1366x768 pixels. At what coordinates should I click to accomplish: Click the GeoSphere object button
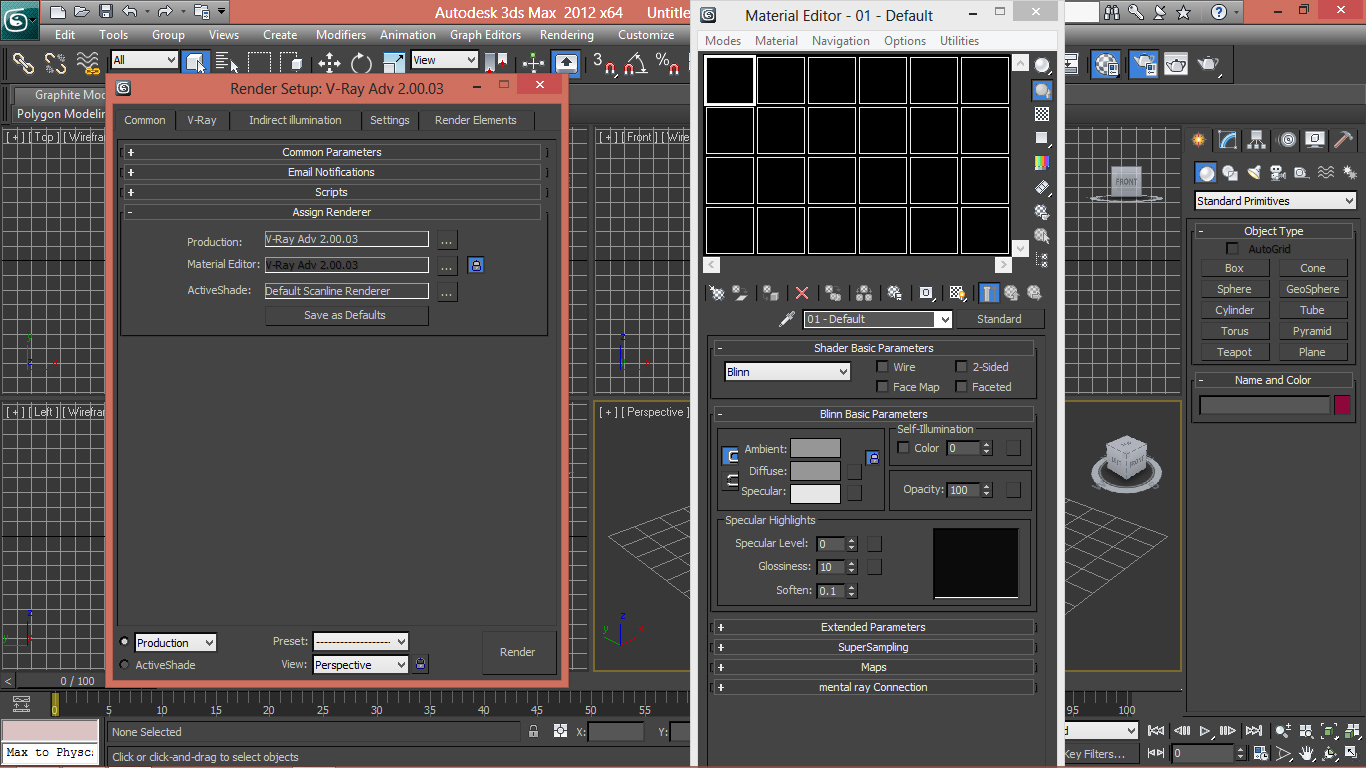[x=1312, y=289]
